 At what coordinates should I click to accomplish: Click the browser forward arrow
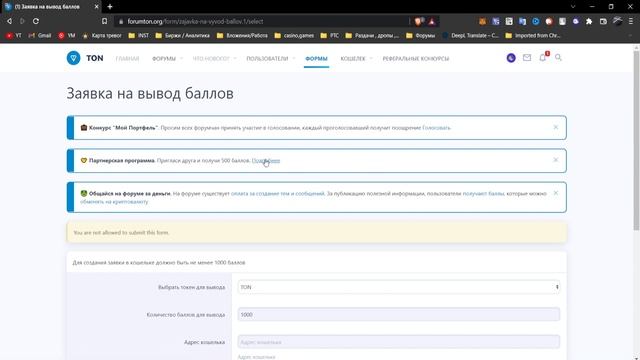tap(22, 21)
